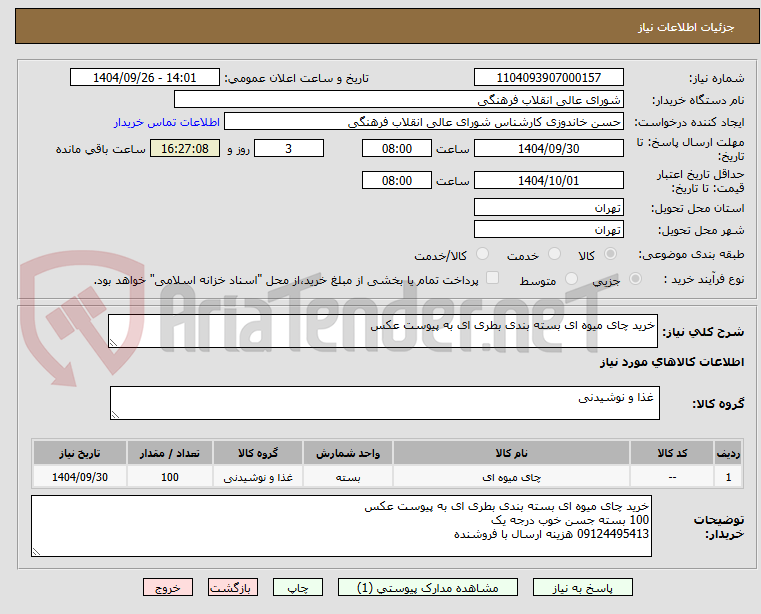Click the resize handle of شرح کلی نیاز box
Image resolution: width=761 pixels, height=614 pixels.
point(113,343)
